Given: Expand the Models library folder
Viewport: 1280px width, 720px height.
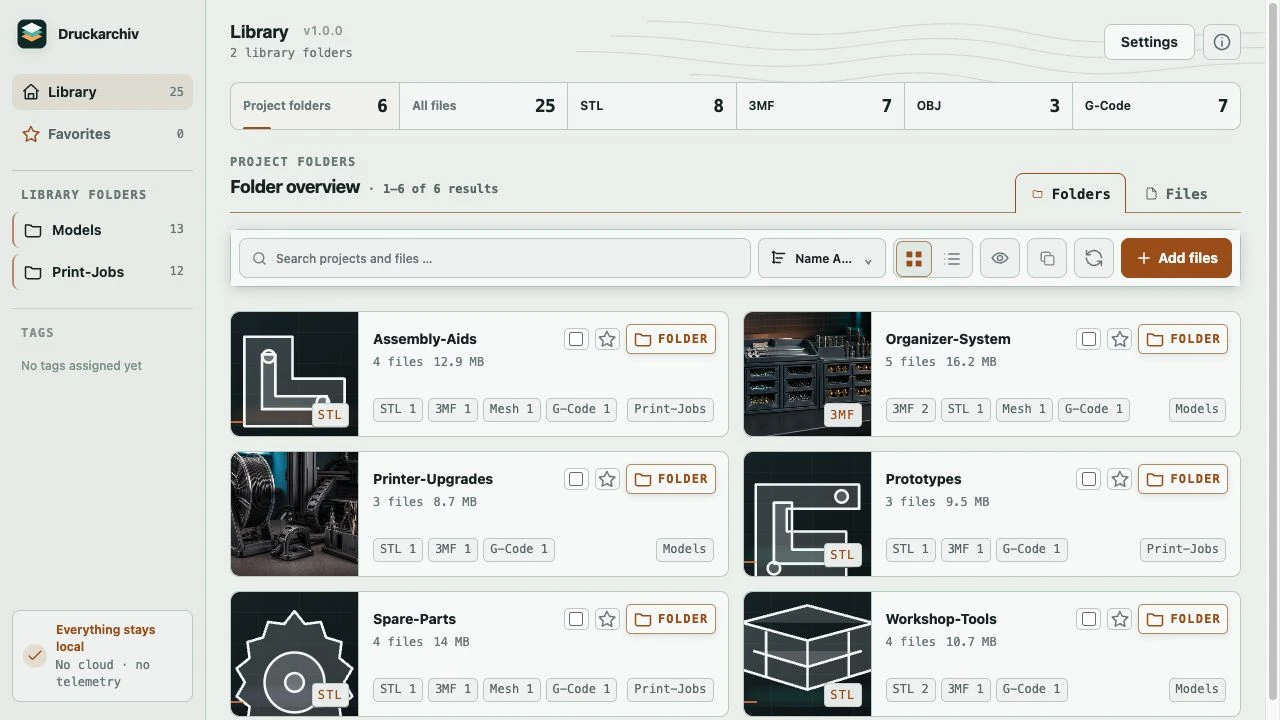Looking at the screenshot, I should (x=103, y=230).
